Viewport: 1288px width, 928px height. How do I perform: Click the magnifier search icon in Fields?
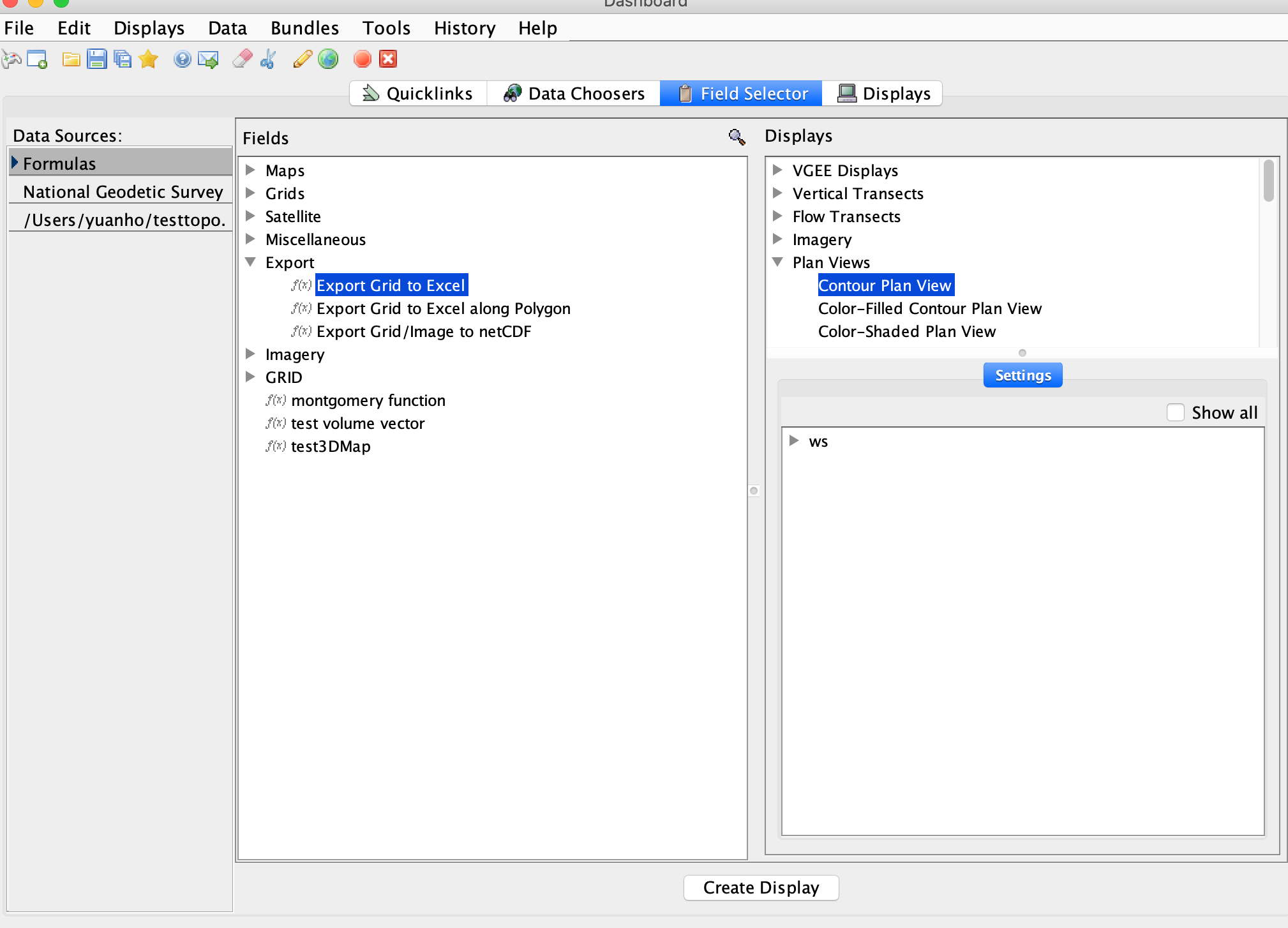[x=737, y=137]
